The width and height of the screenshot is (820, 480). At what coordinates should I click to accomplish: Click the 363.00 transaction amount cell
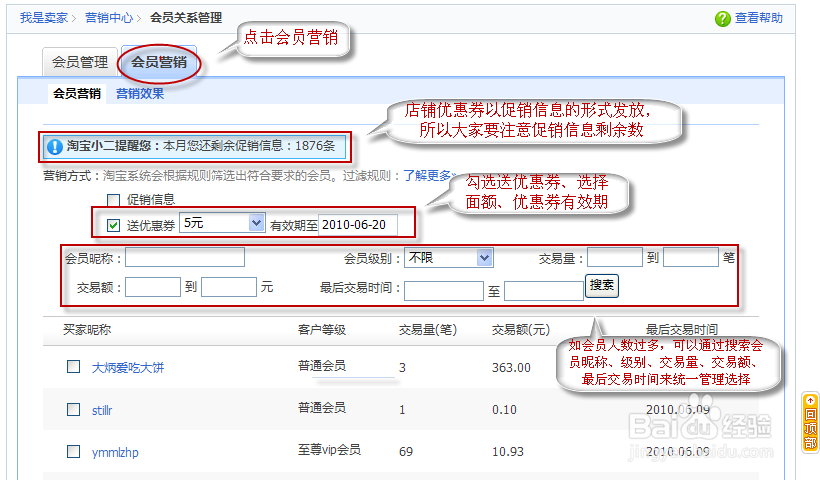(511, 368)
